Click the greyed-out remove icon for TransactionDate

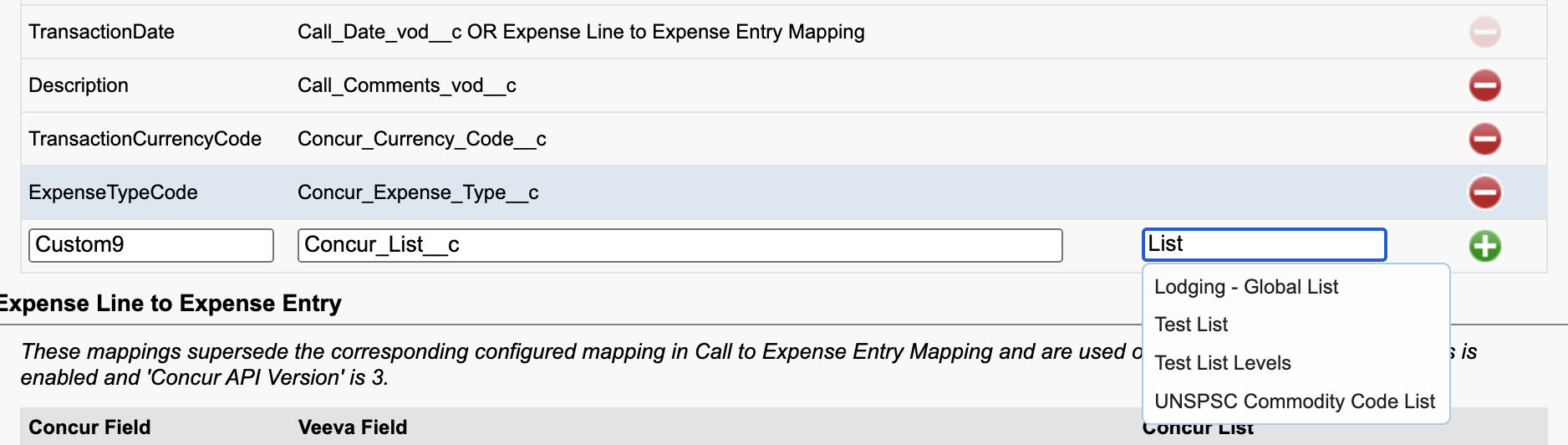(1484, 32)
